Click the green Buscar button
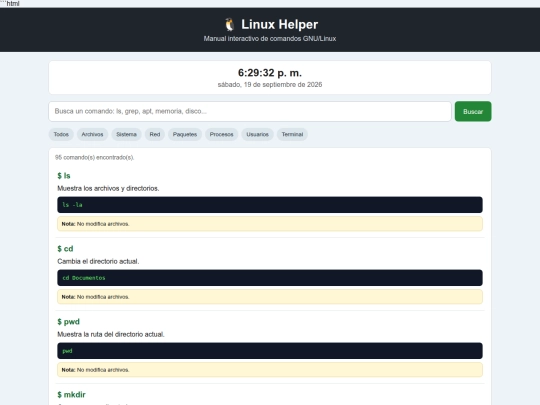Screen dimensions: 540x405 point(473,111)
